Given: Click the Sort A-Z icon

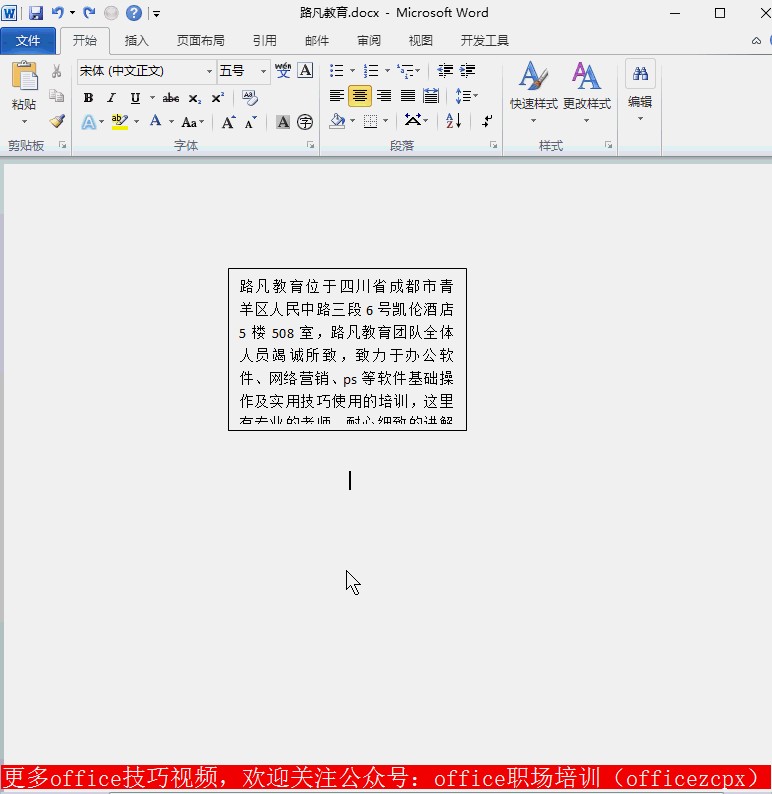Looking at the screenshot, I should [454, 121].
